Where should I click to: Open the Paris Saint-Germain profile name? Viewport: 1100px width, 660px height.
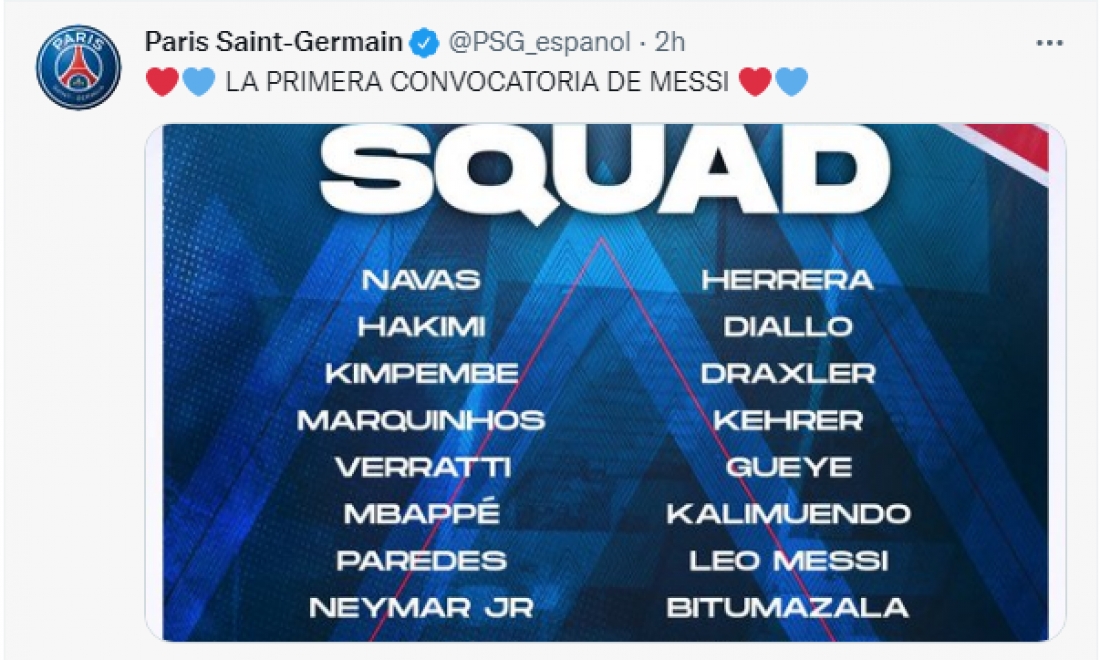(x=274, y=42)
